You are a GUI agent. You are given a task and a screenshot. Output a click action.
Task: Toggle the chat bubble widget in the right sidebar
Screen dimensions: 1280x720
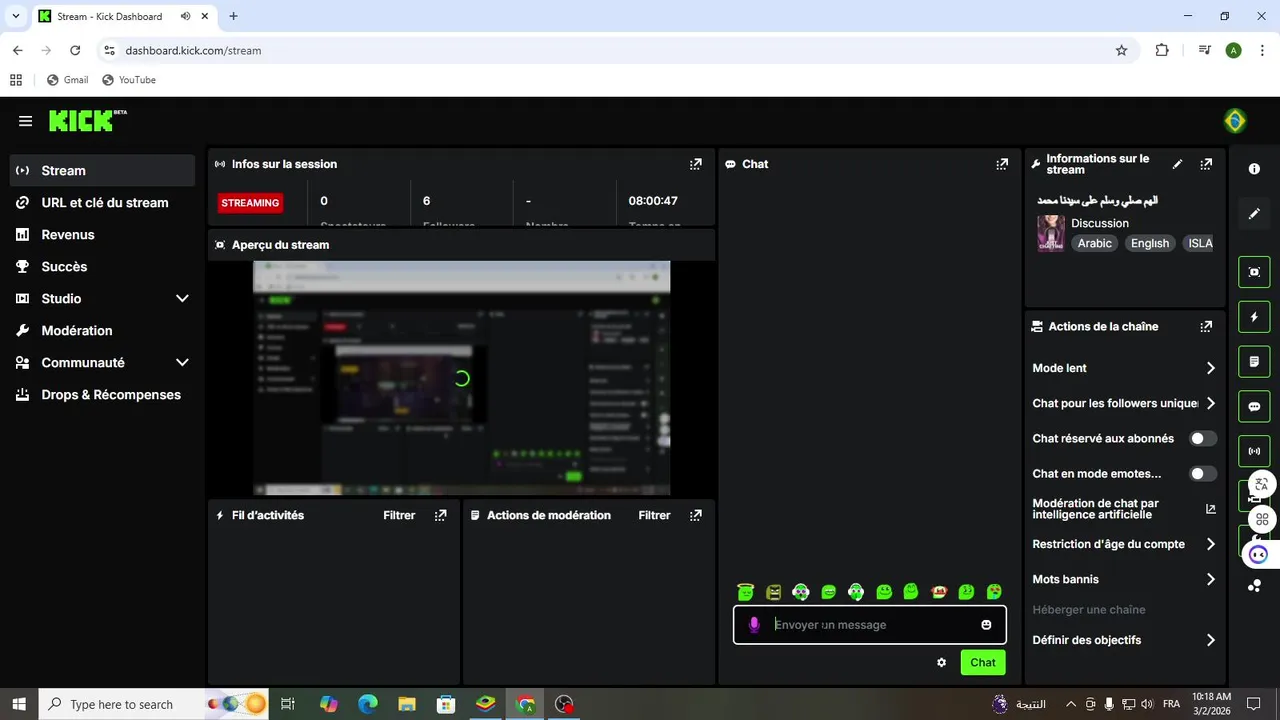tap(1254, 406)
